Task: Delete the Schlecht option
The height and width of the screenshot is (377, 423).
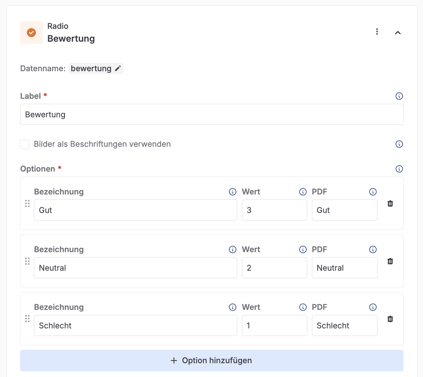Action: [390, 319]
